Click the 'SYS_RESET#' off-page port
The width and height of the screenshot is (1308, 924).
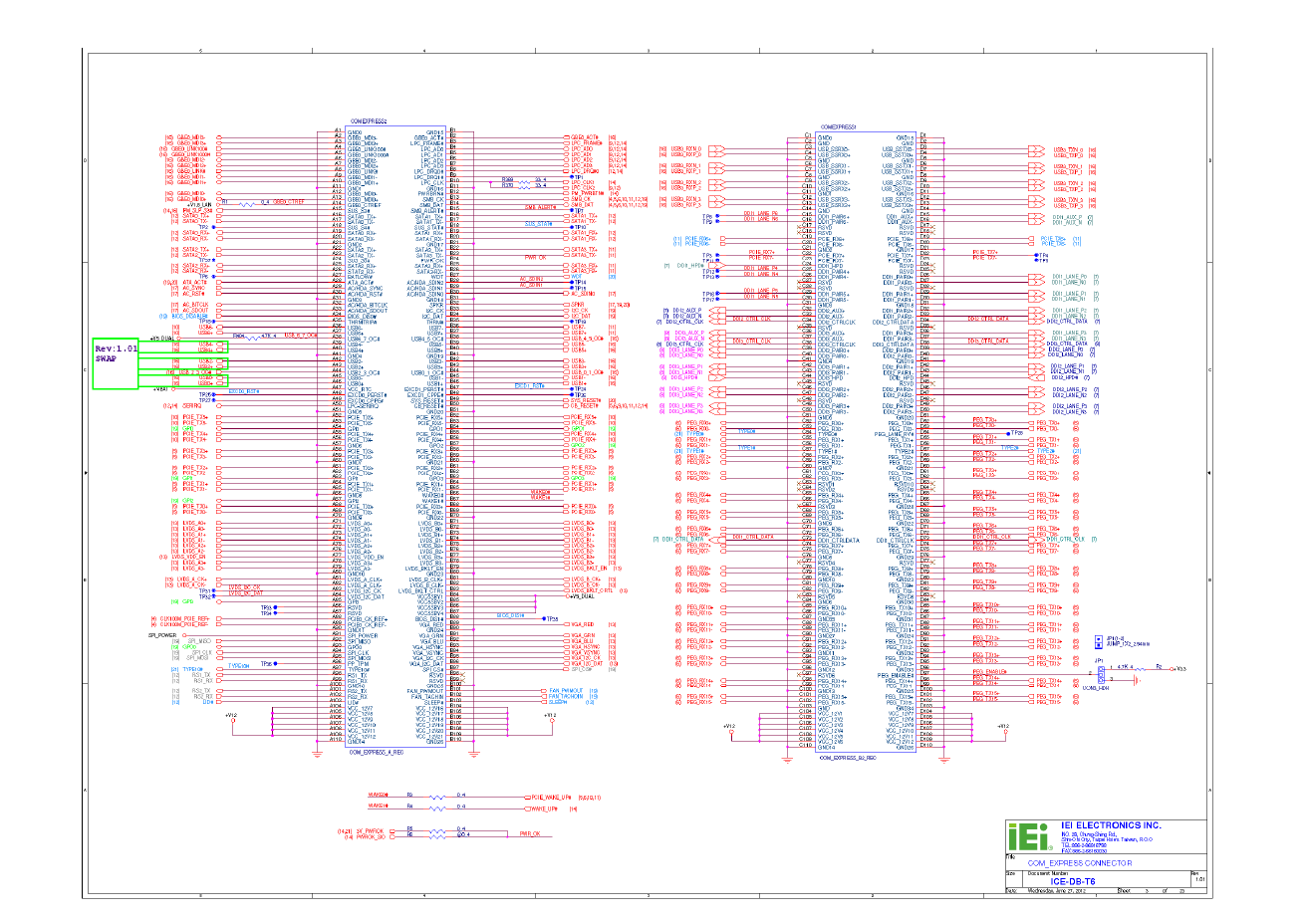pos(583,400)
